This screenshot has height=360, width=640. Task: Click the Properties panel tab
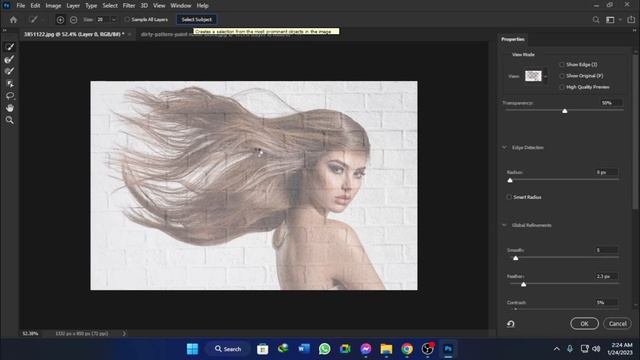513,39
